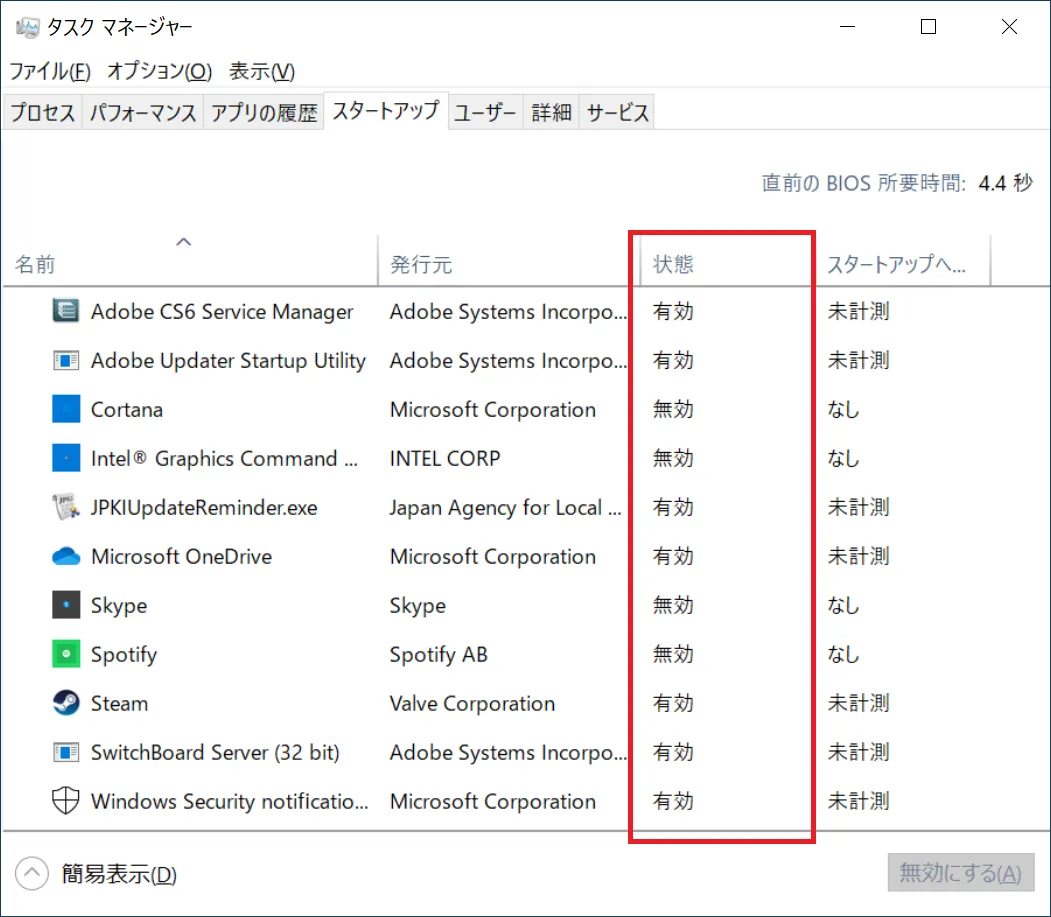Select the Windows Security notification entry name
This screenshot has height=917, width=1051.
229,802
